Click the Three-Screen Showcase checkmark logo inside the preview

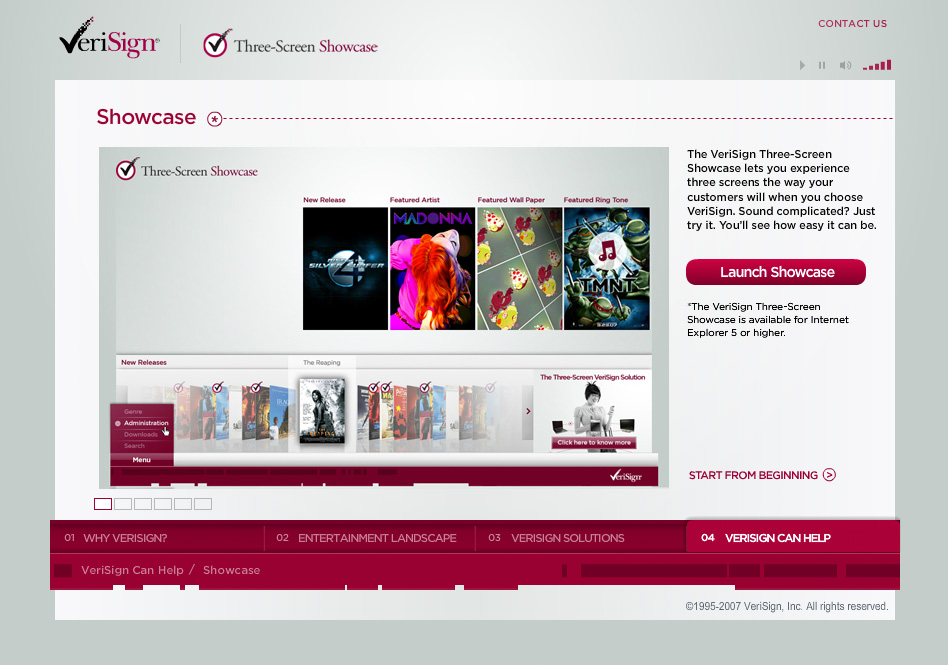tap(187, 170)
